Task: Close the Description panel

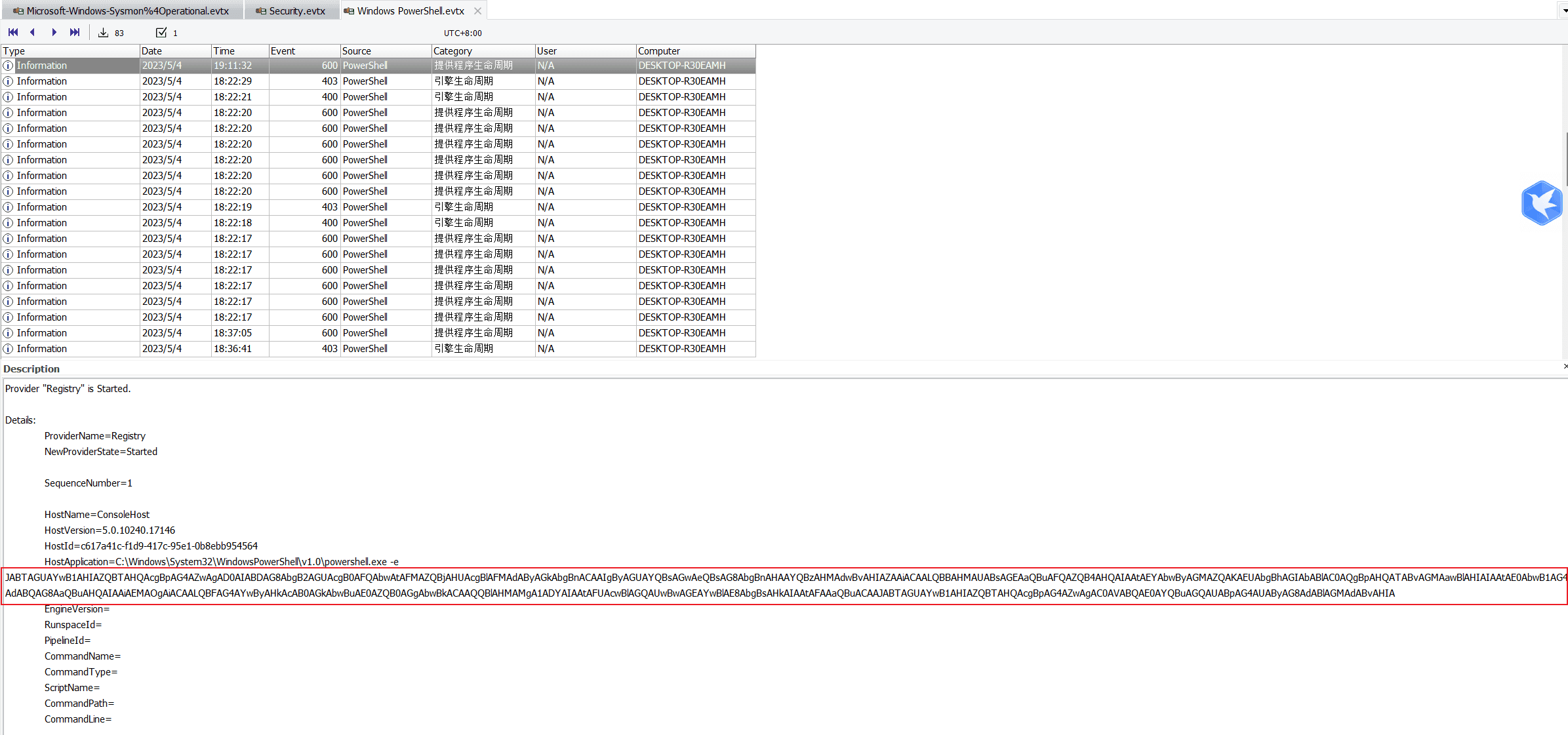Action: 1565,367
